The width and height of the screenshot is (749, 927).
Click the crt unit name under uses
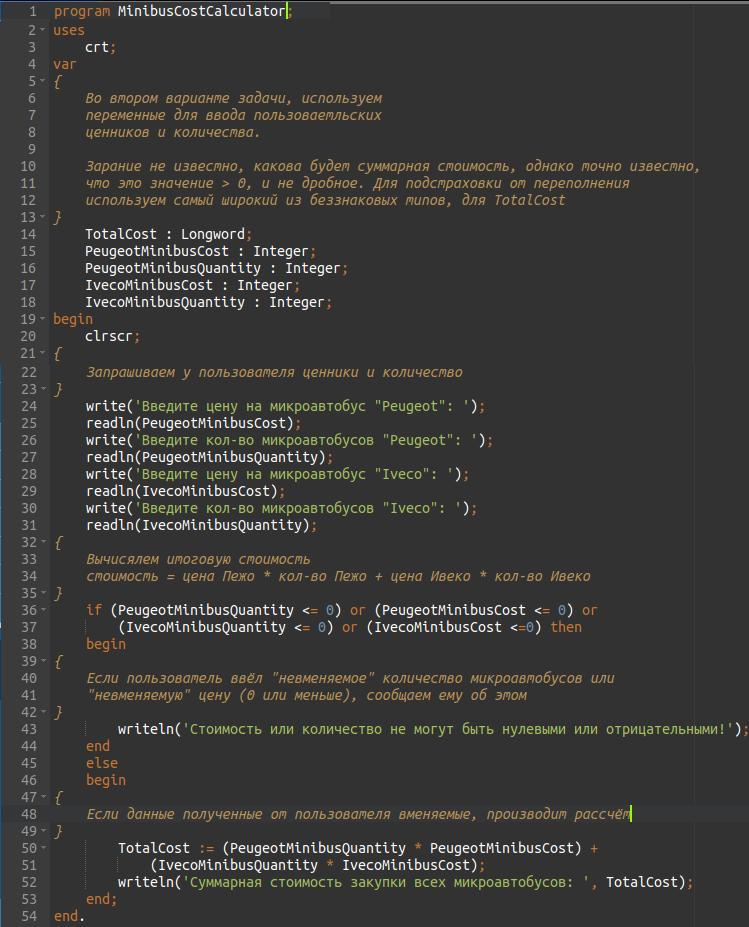(x=98, y=47)
